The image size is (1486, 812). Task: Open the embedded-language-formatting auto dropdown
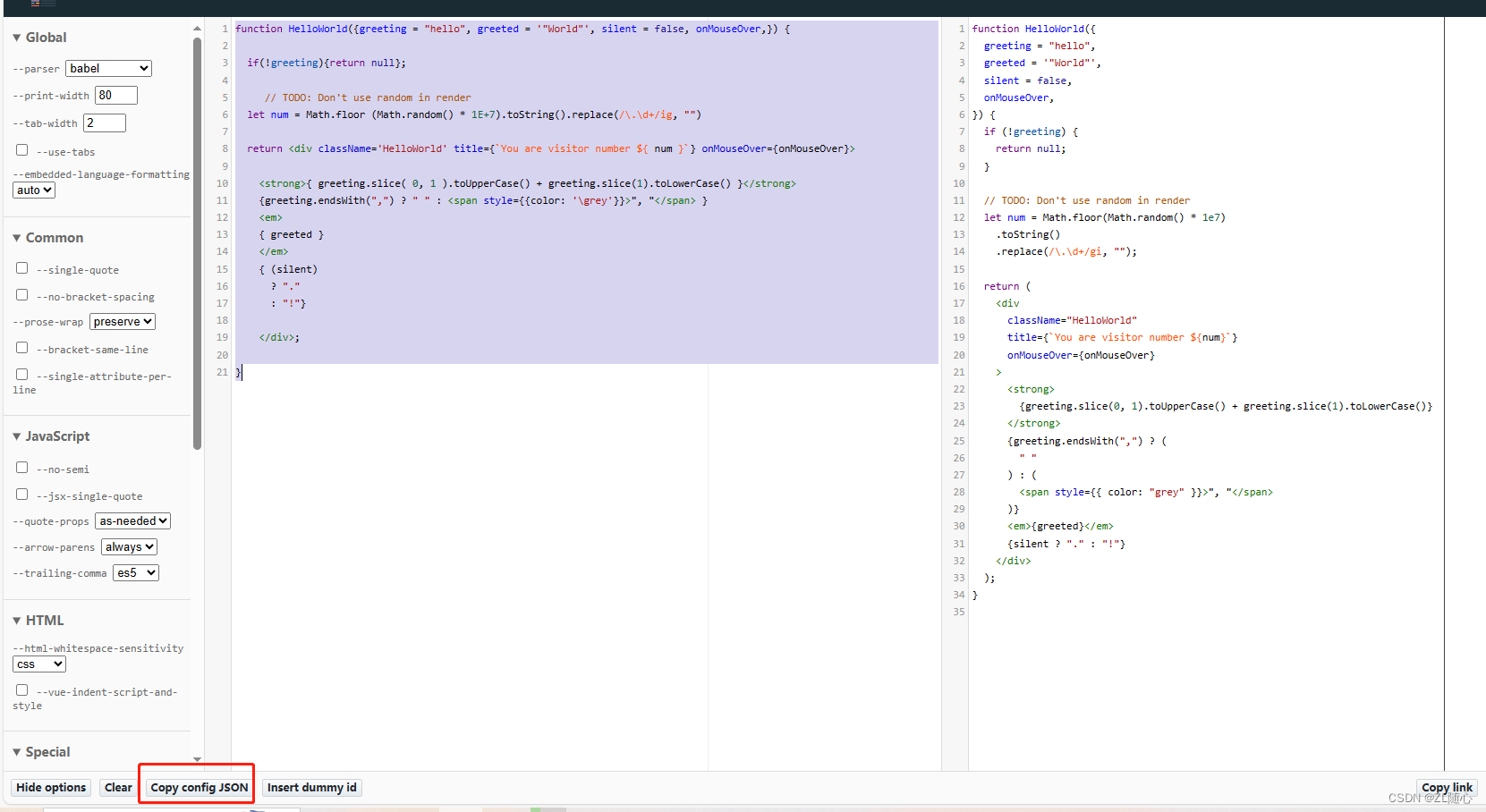[x=34, y=190]
